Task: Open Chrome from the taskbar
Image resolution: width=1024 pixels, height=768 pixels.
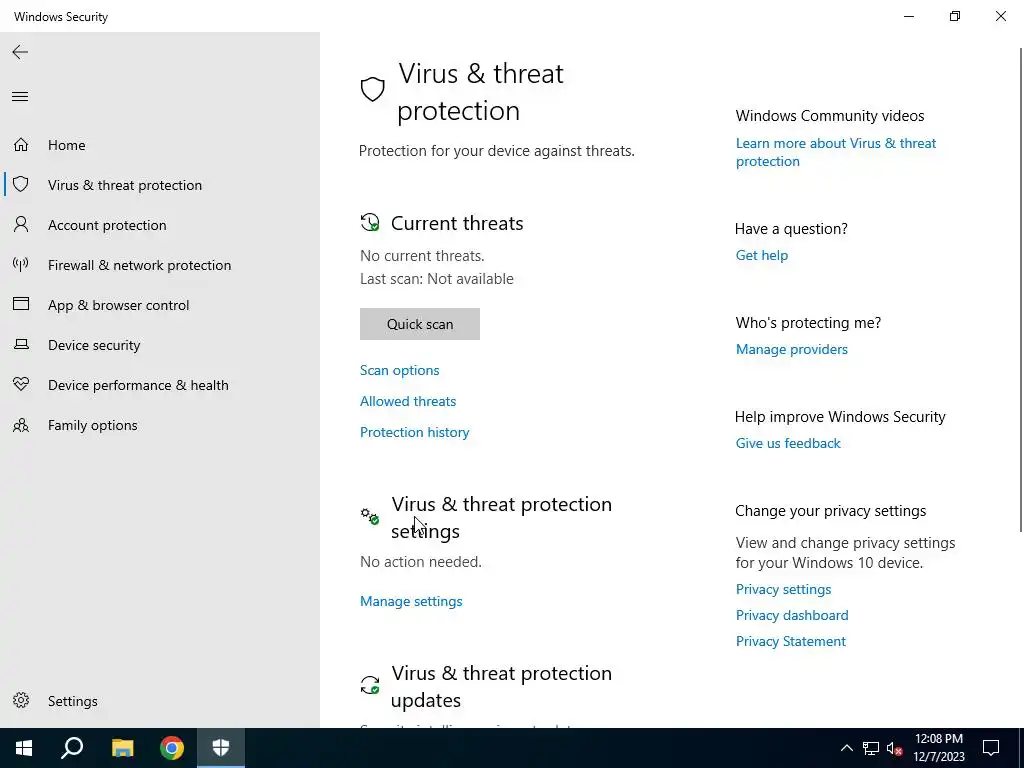Action: tap(172, 748)
